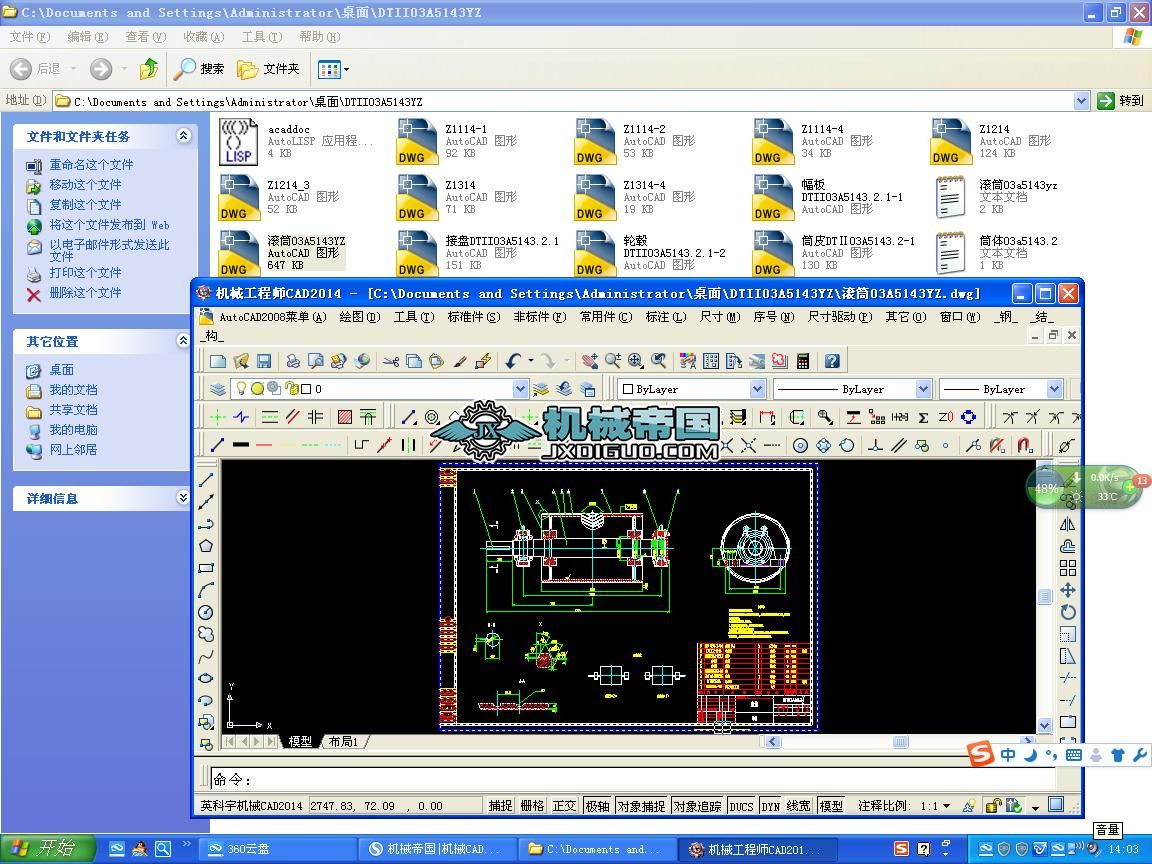Select the Mirror tool in modify toolbar

(1068, 524)
